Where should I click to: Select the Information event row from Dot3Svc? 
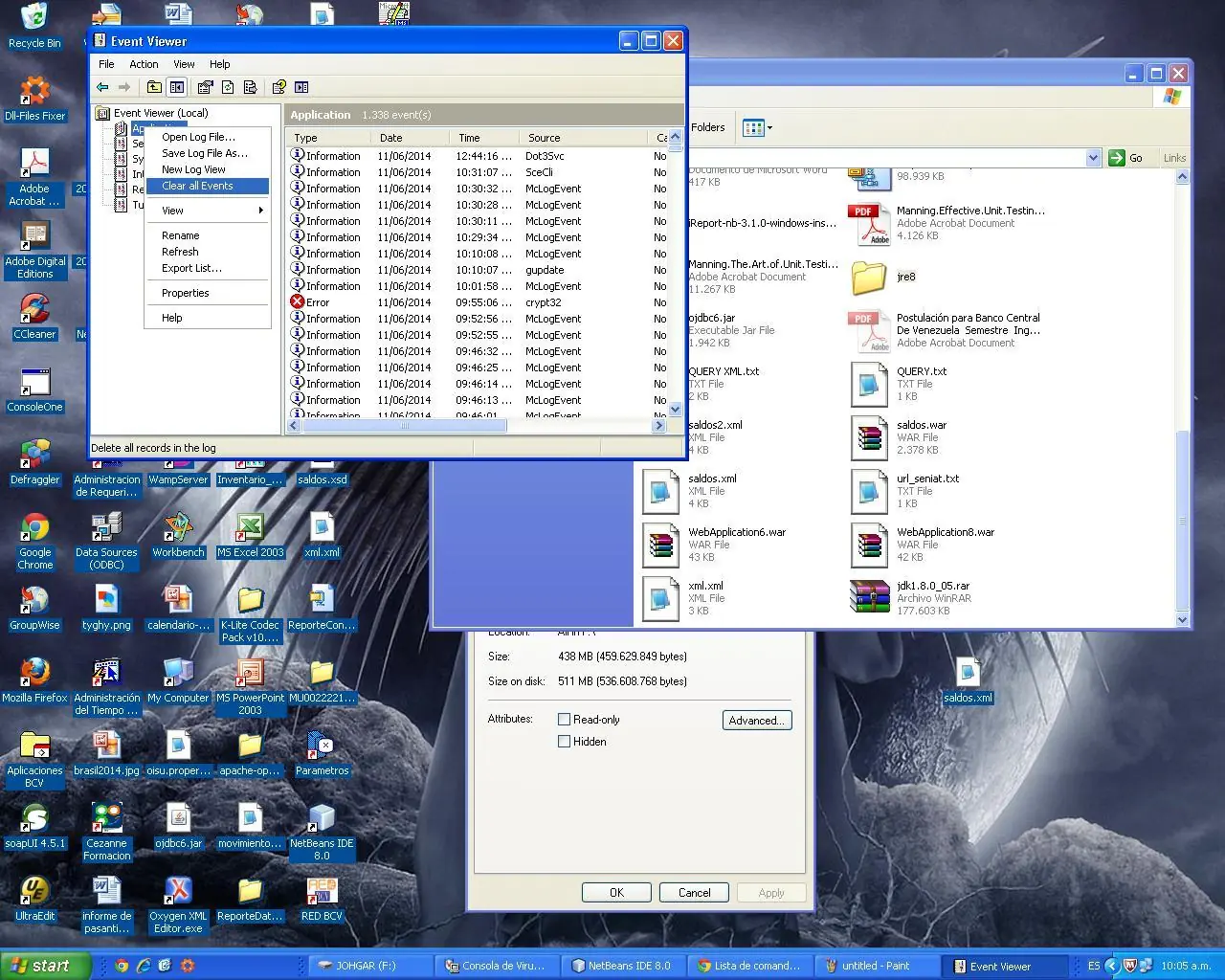tap(478, 156)
